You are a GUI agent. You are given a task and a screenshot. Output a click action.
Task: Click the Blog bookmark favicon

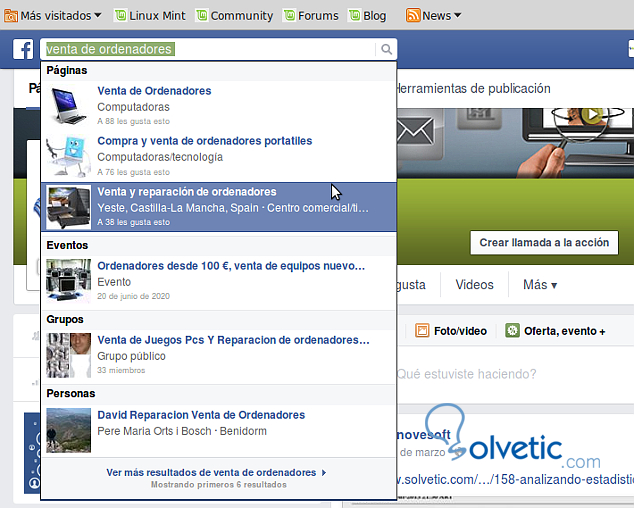(x=355, y=15)
